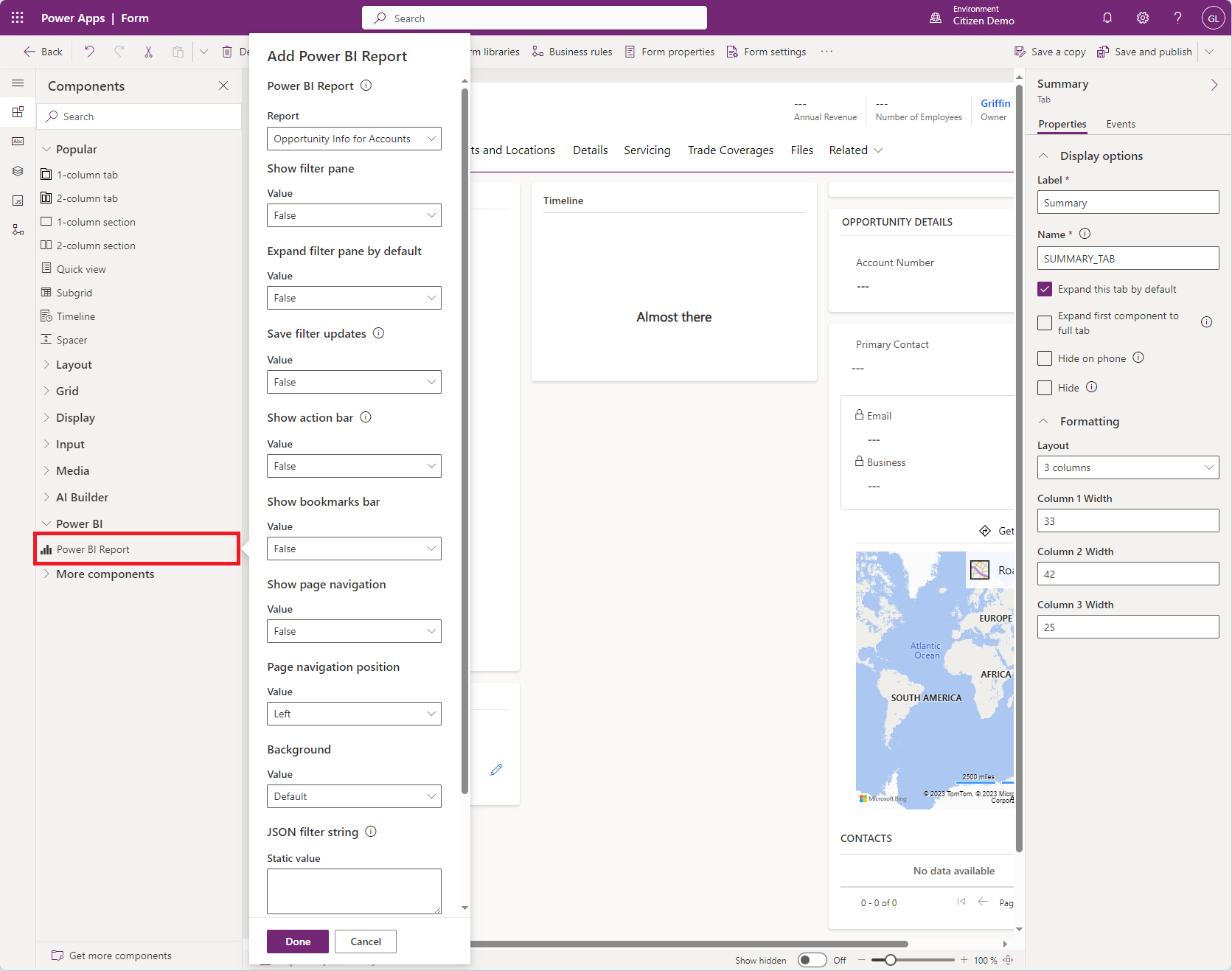The height and width of the screenshot is (971, 1232).
Task: Click the info icon beside Save filter updates
Action: 378,333
